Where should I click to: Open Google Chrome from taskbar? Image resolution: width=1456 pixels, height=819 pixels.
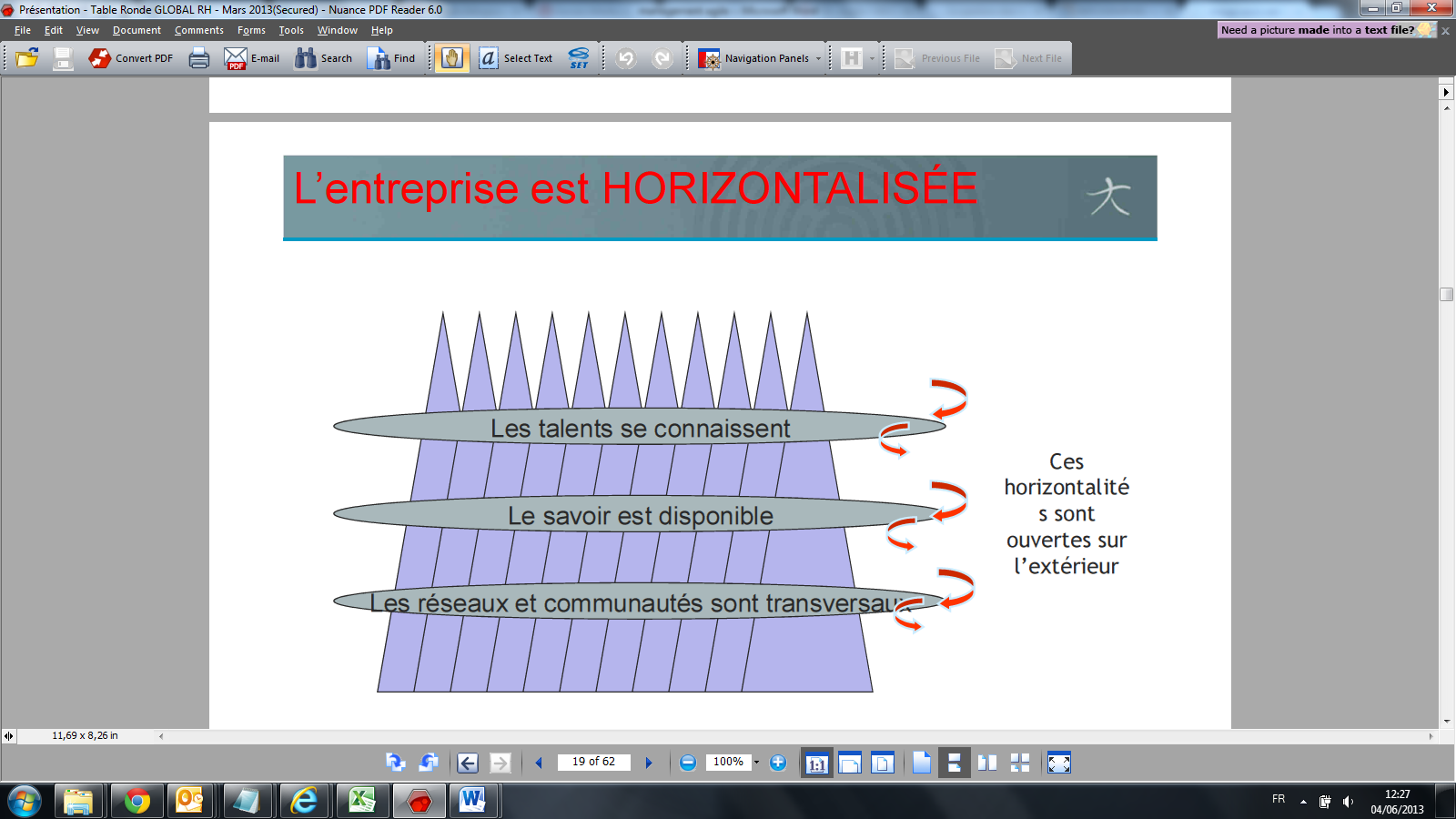coord(137,802)
